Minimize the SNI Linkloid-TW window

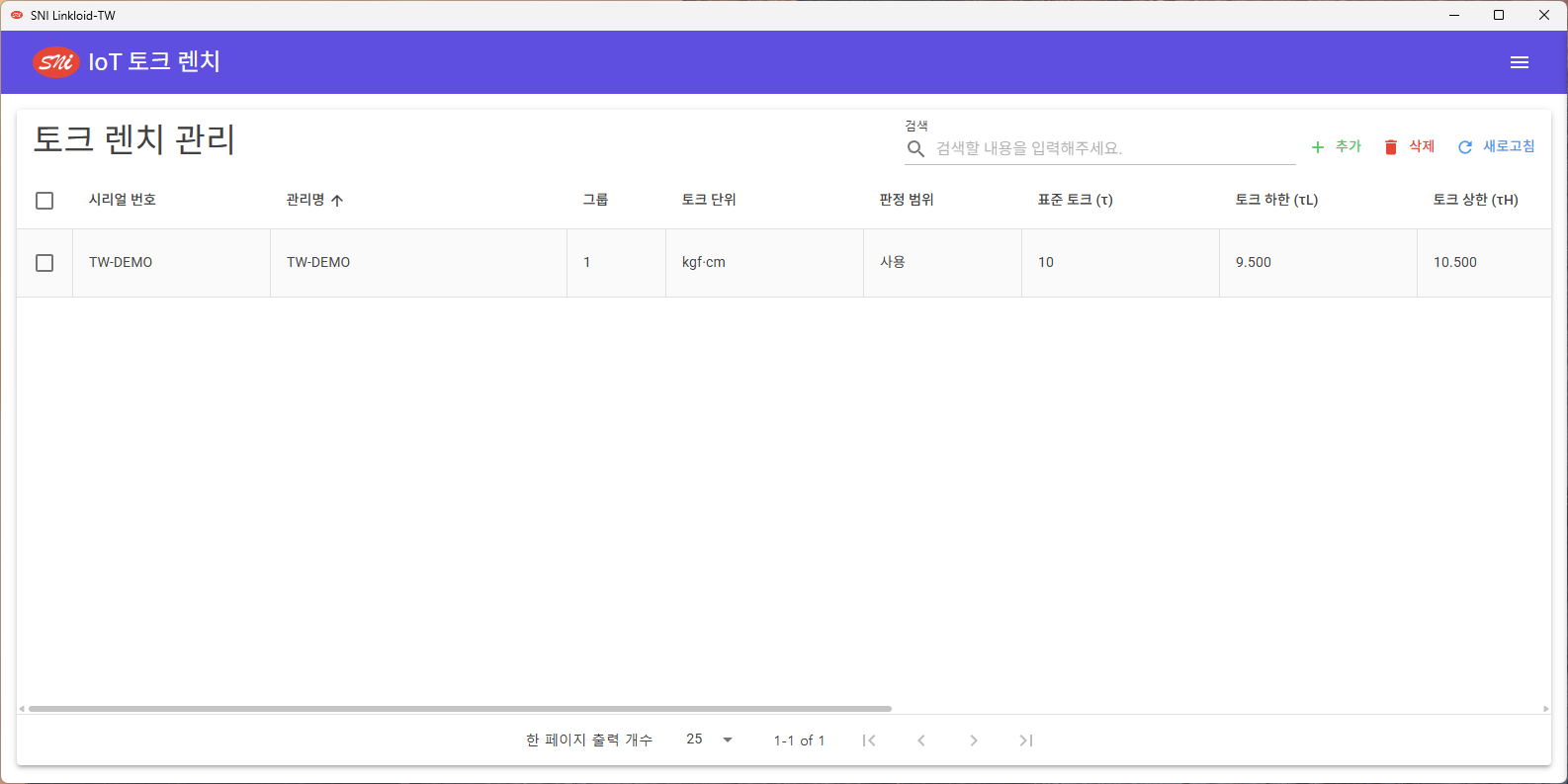click(1454, 15)
